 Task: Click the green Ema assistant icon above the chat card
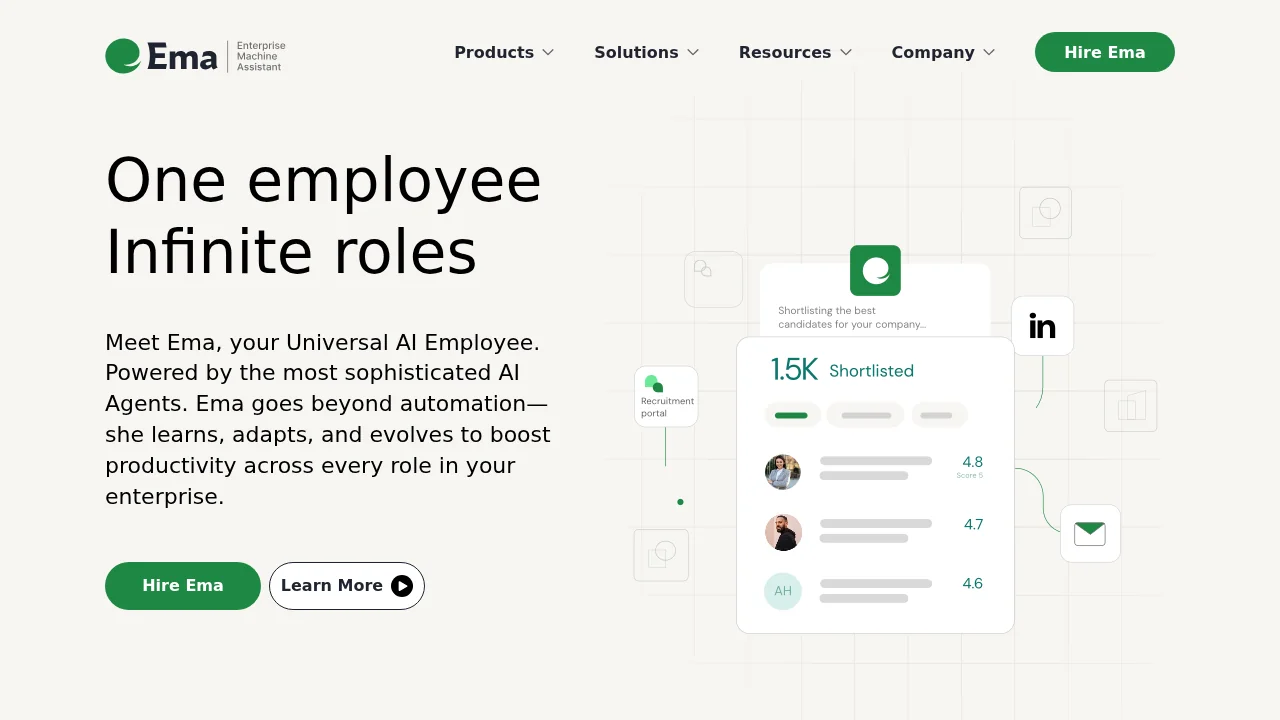tap(875, 270)
